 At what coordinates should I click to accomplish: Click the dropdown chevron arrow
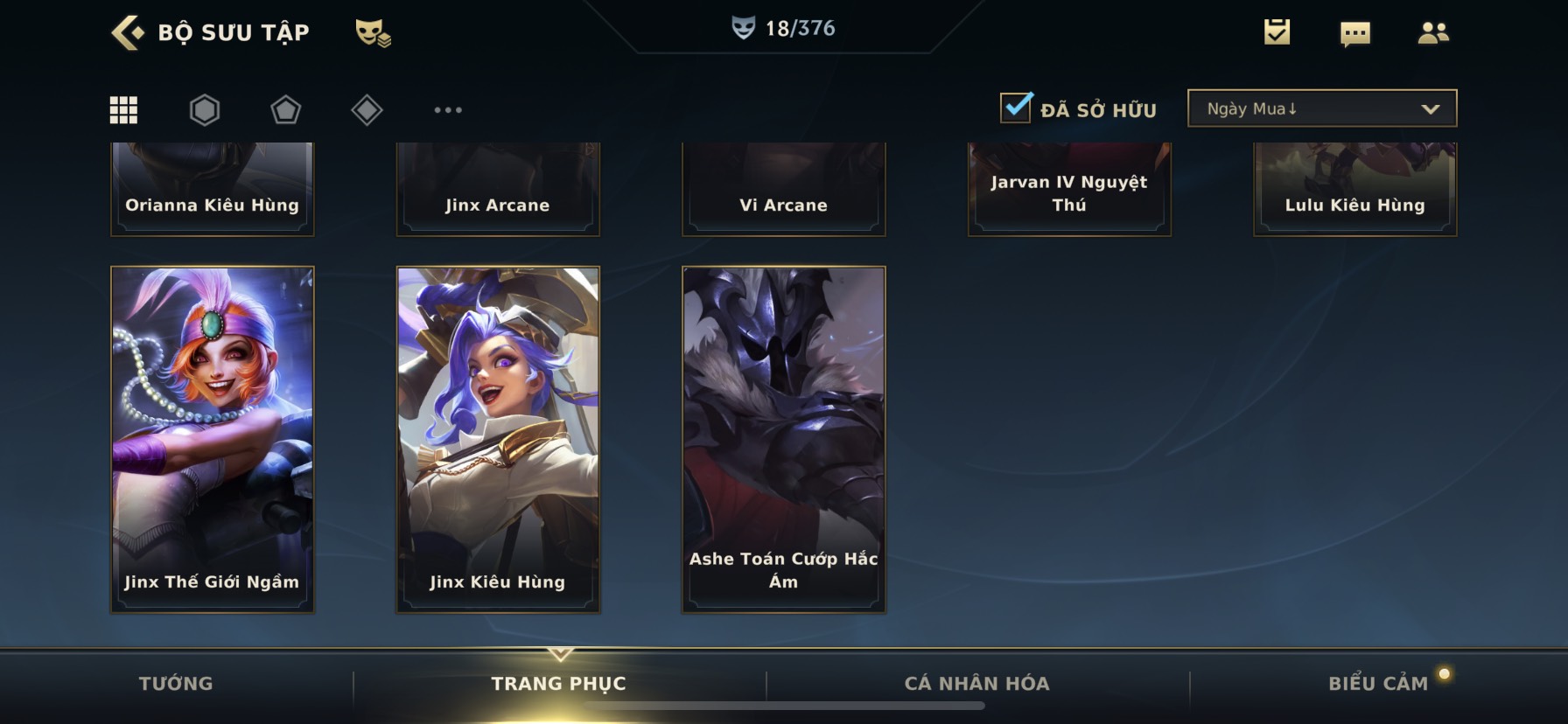tap(1431, 109)
